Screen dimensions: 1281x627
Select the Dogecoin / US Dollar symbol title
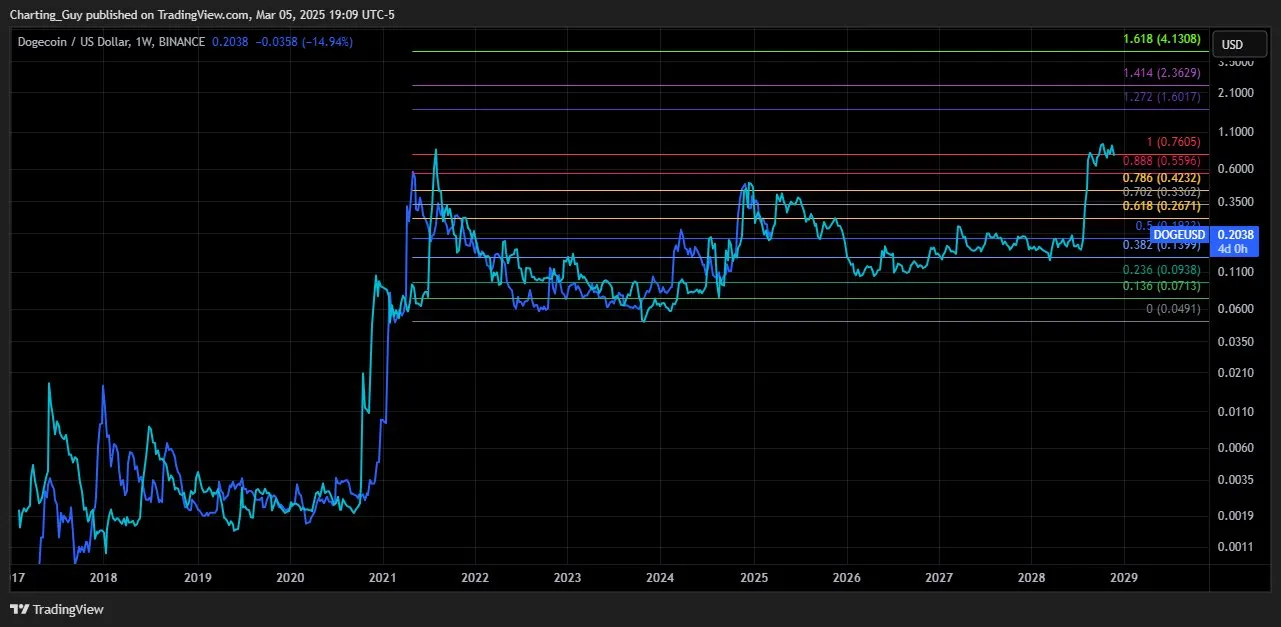(x=78, y=41)
